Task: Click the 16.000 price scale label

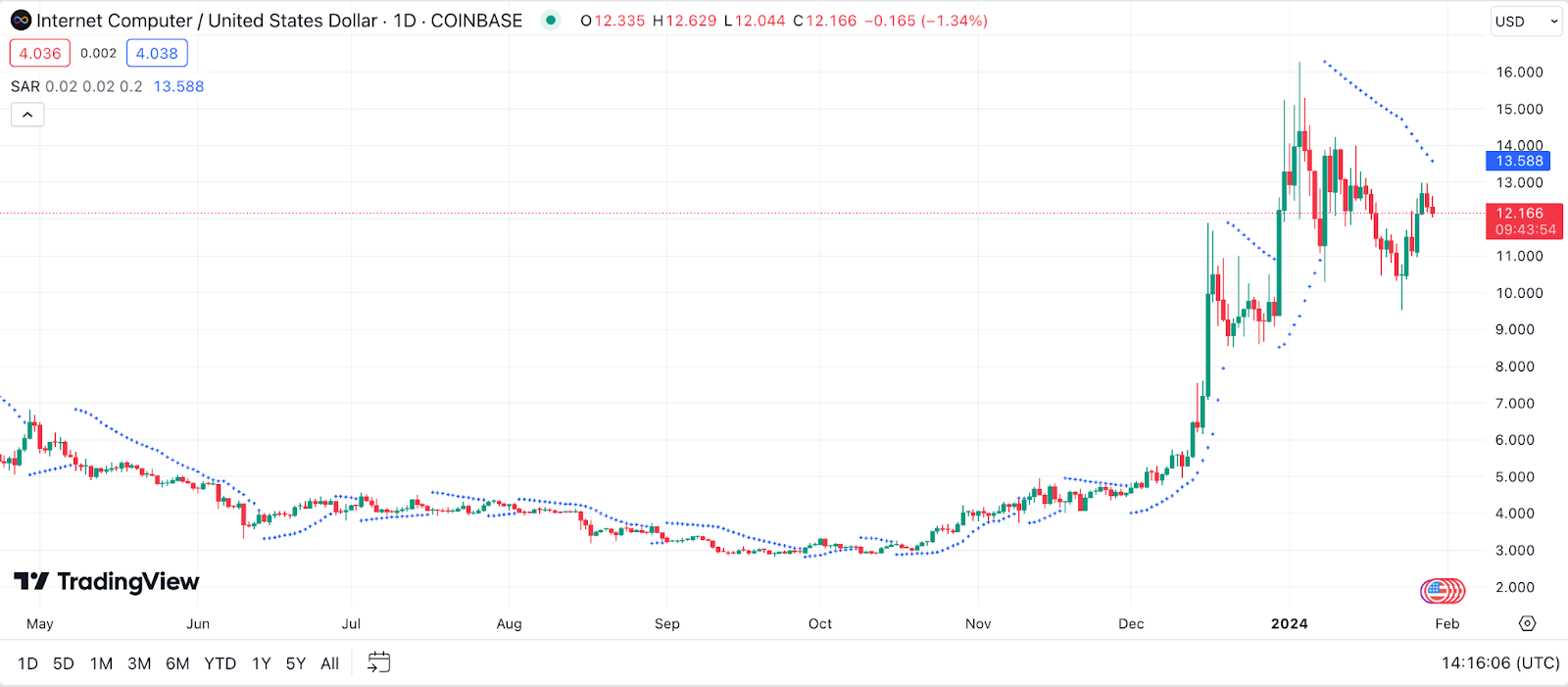Action: point(1519,73)
